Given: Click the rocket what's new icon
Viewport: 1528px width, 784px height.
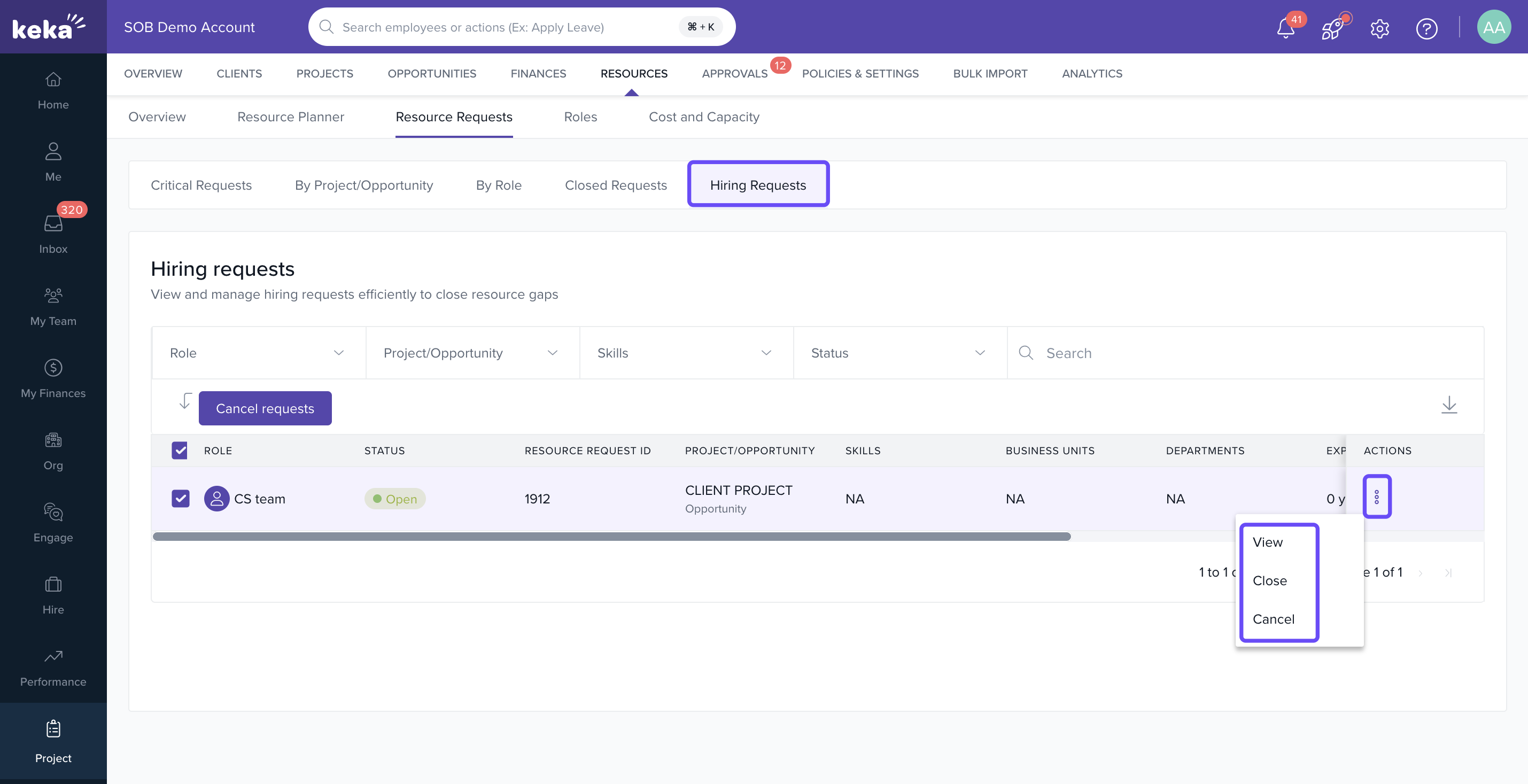Looking at the screenshot, I should click(1332, 28).
